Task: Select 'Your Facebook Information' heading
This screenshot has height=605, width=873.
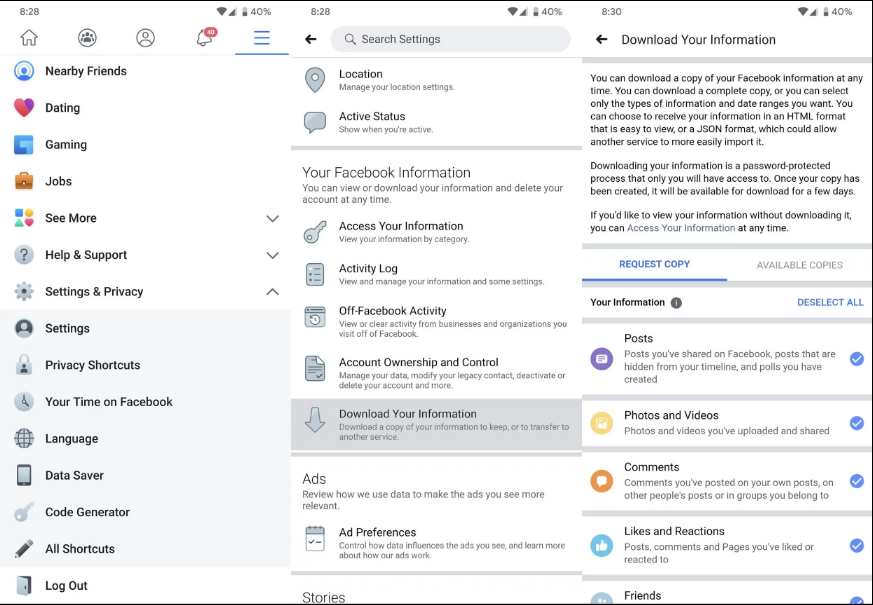Action: click(x=386, y=173)
